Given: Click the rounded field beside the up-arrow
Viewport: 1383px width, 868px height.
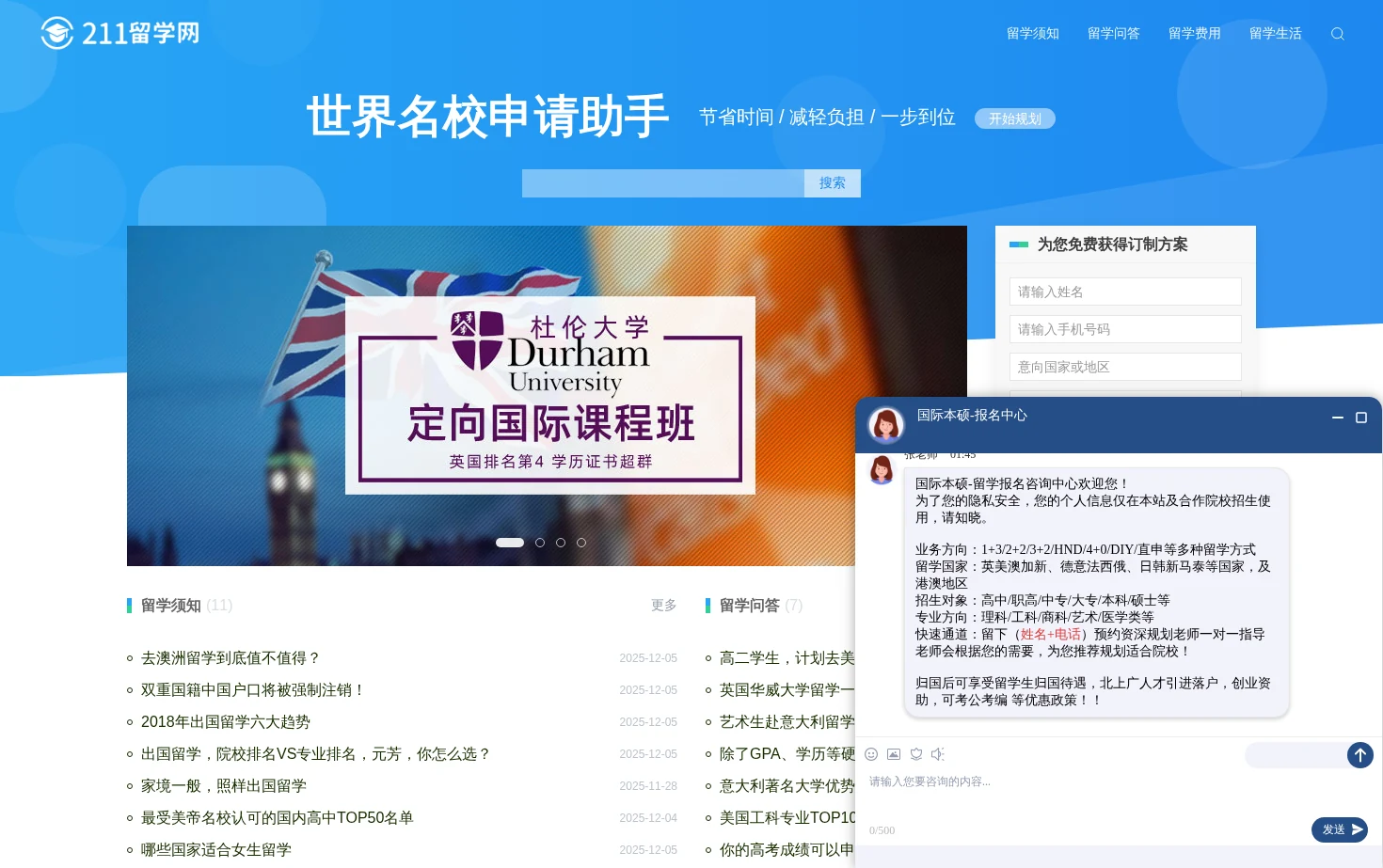Looking at the screenshot, I should pyautogui.click(x=1296, y=755).
